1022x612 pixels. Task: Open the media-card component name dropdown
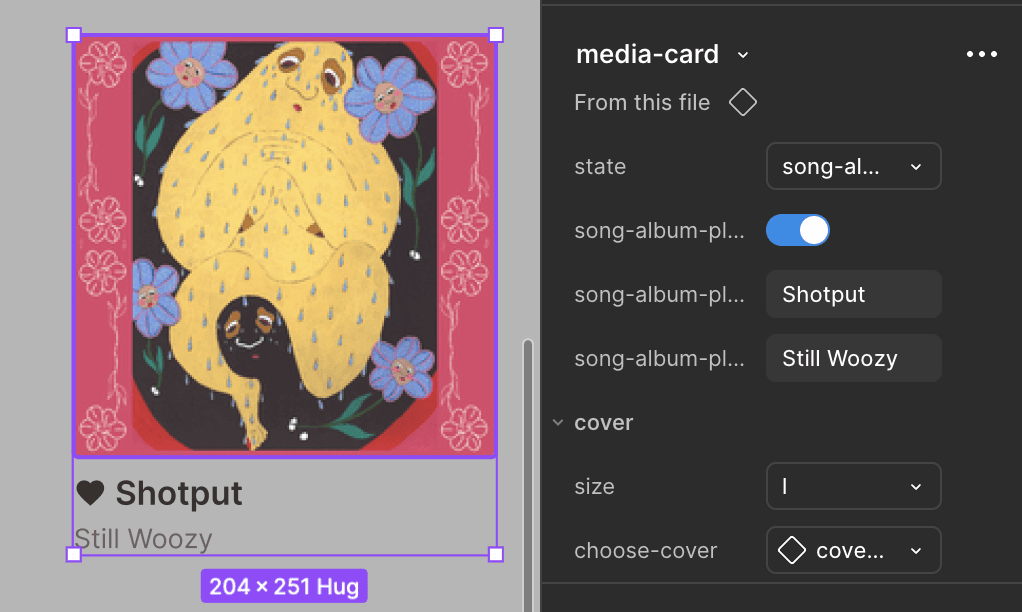pos(743,55)
